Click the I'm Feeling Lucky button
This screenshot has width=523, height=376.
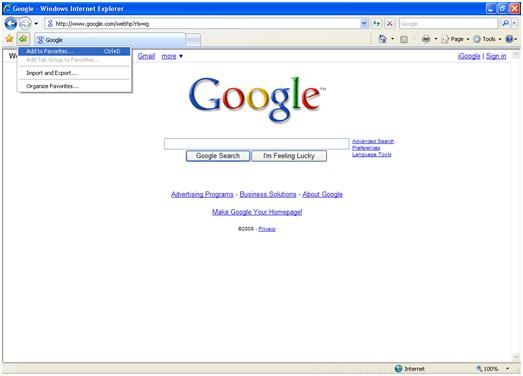coord(289,156)
